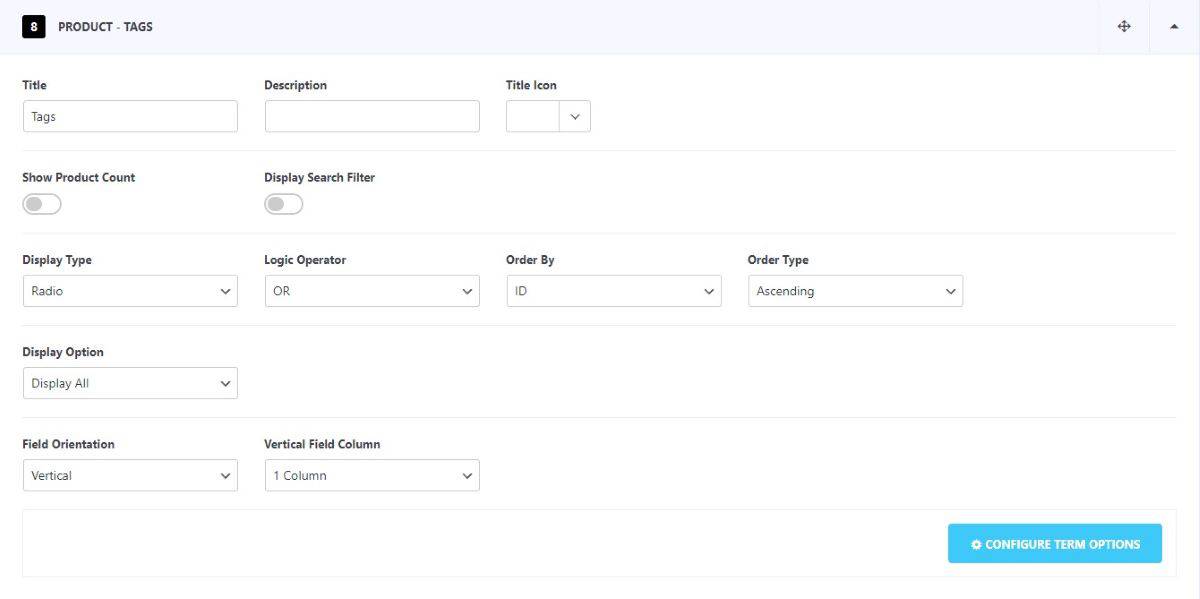Click the empty Description input field

click(x=372, y=116)
